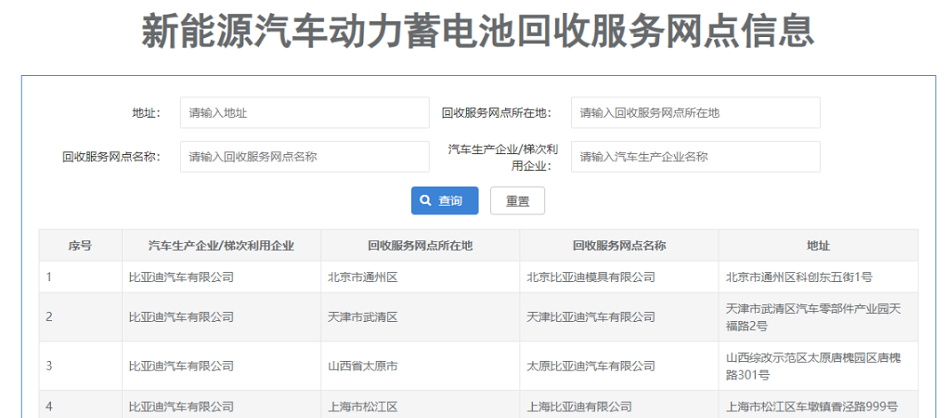Click the 地址 column header
This screenshot has height=418, width=947.
tap(818, 246)
